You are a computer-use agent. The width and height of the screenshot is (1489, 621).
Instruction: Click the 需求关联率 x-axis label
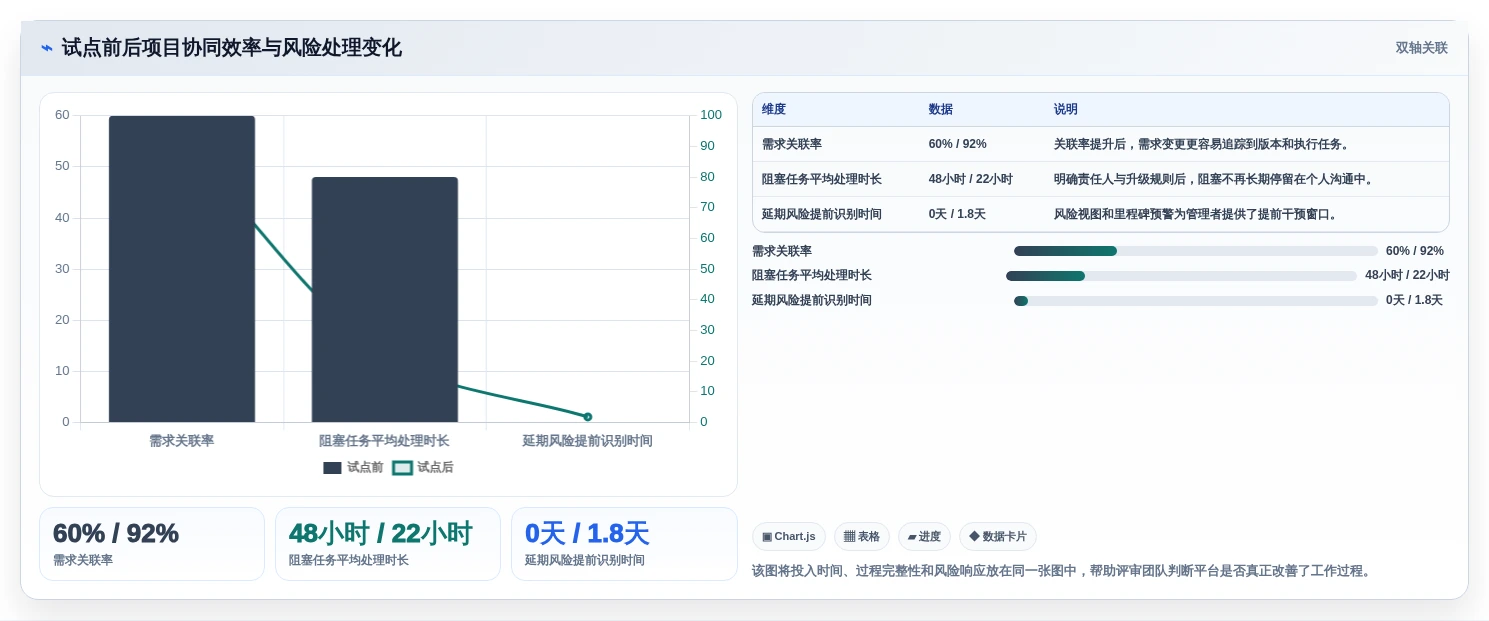pyautogui.click(x=182, y=441)
